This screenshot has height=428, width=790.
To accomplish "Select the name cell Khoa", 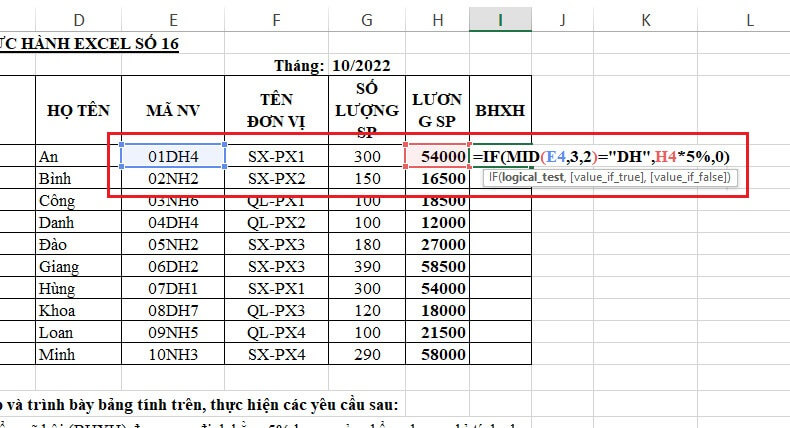I will pos(79,311).
